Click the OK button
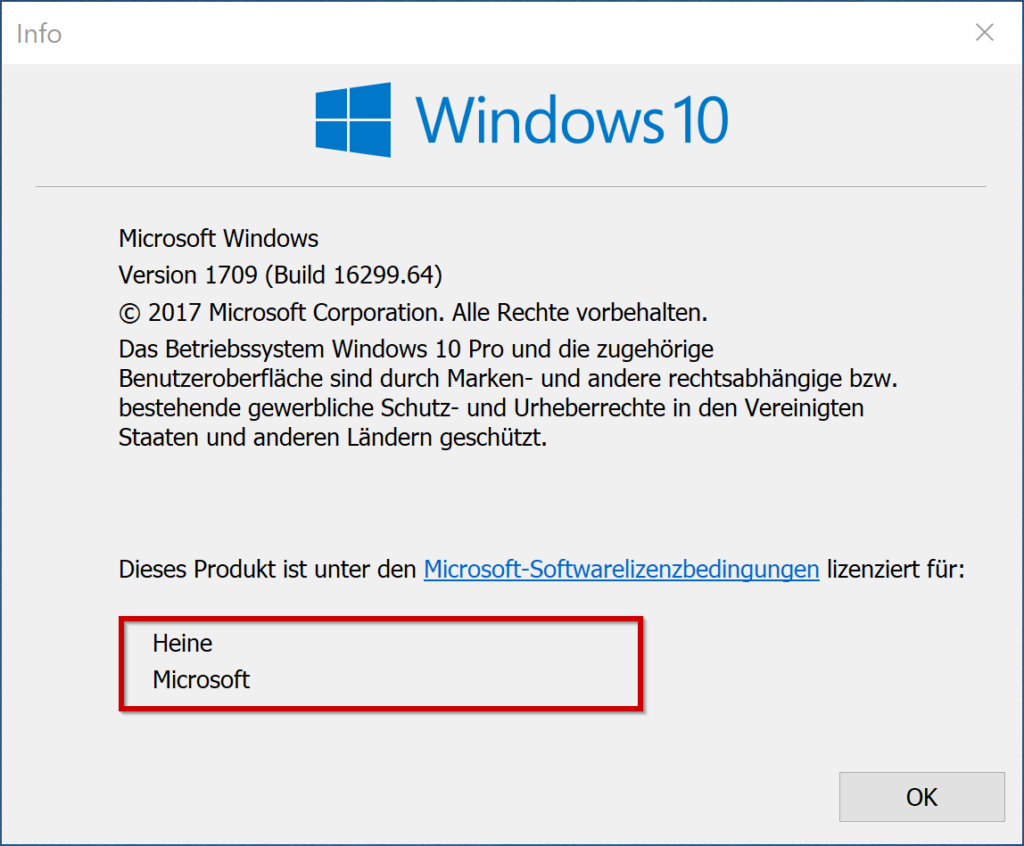The height and width of the screenshot is (846, 1024). point(921,796)
